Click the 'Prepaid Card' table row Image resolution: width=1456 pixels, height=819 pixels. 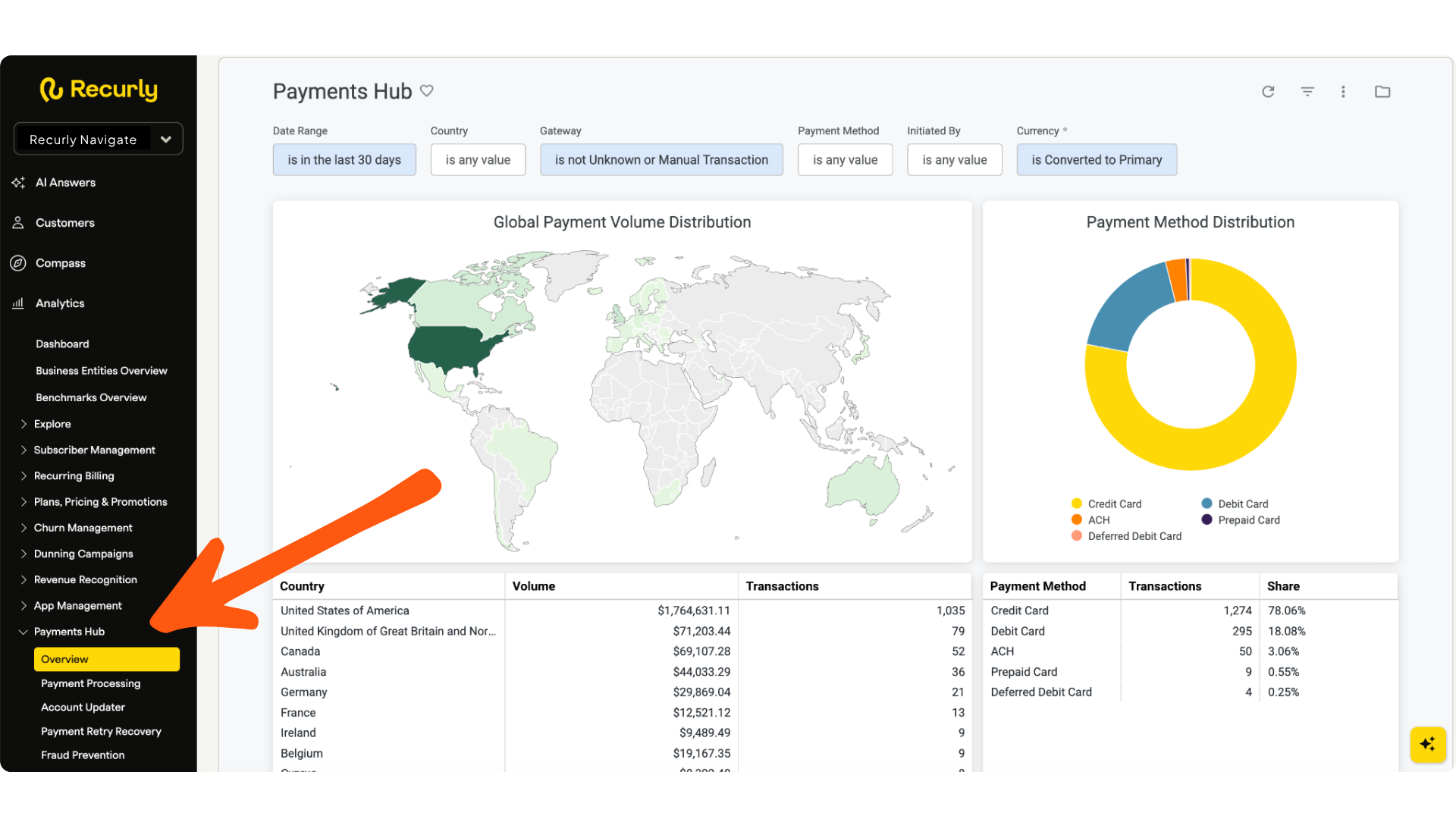1191,672
